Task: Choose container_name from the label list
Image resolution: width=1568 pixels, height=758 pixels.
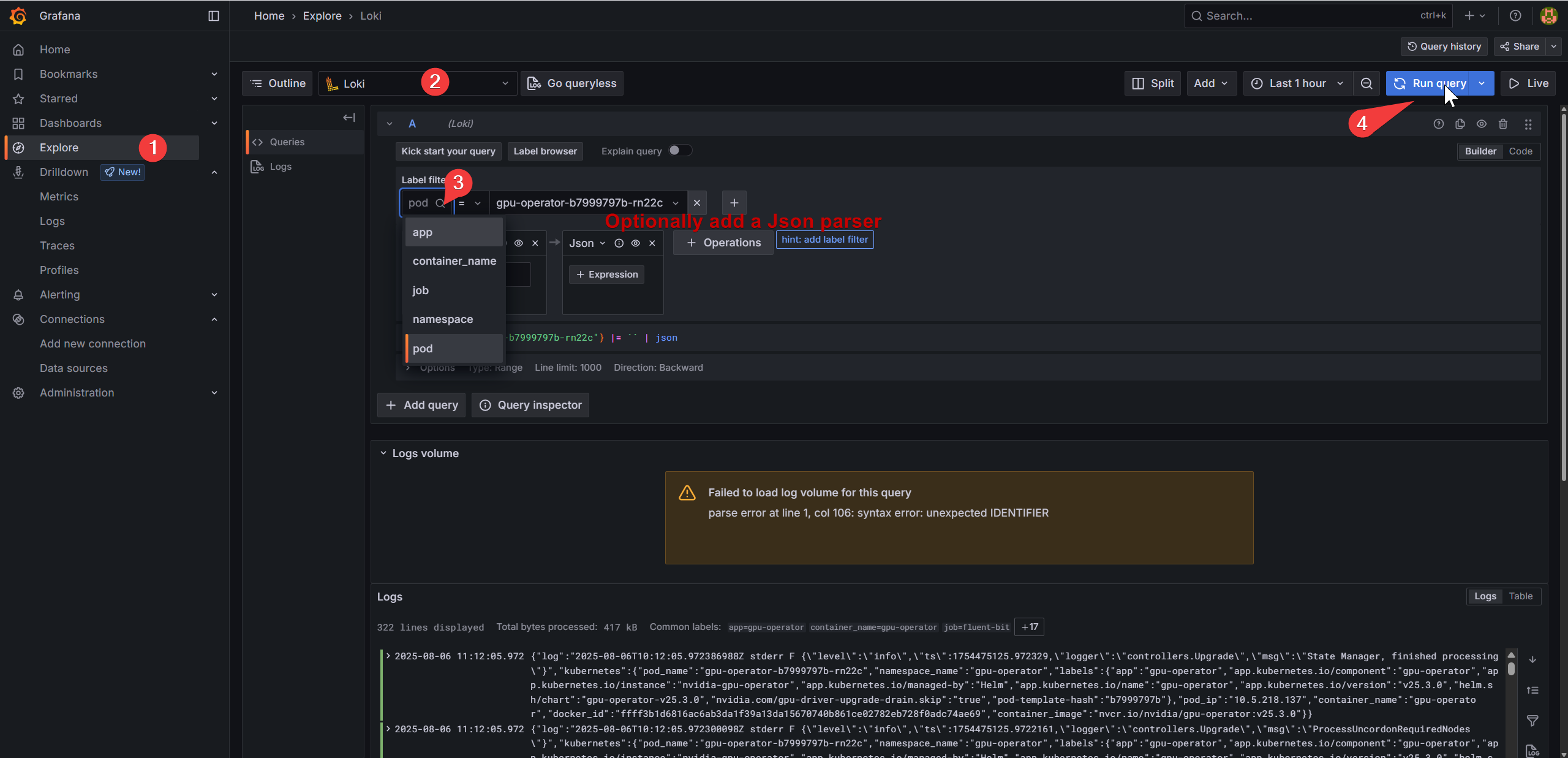Action: tap(454, 261)
